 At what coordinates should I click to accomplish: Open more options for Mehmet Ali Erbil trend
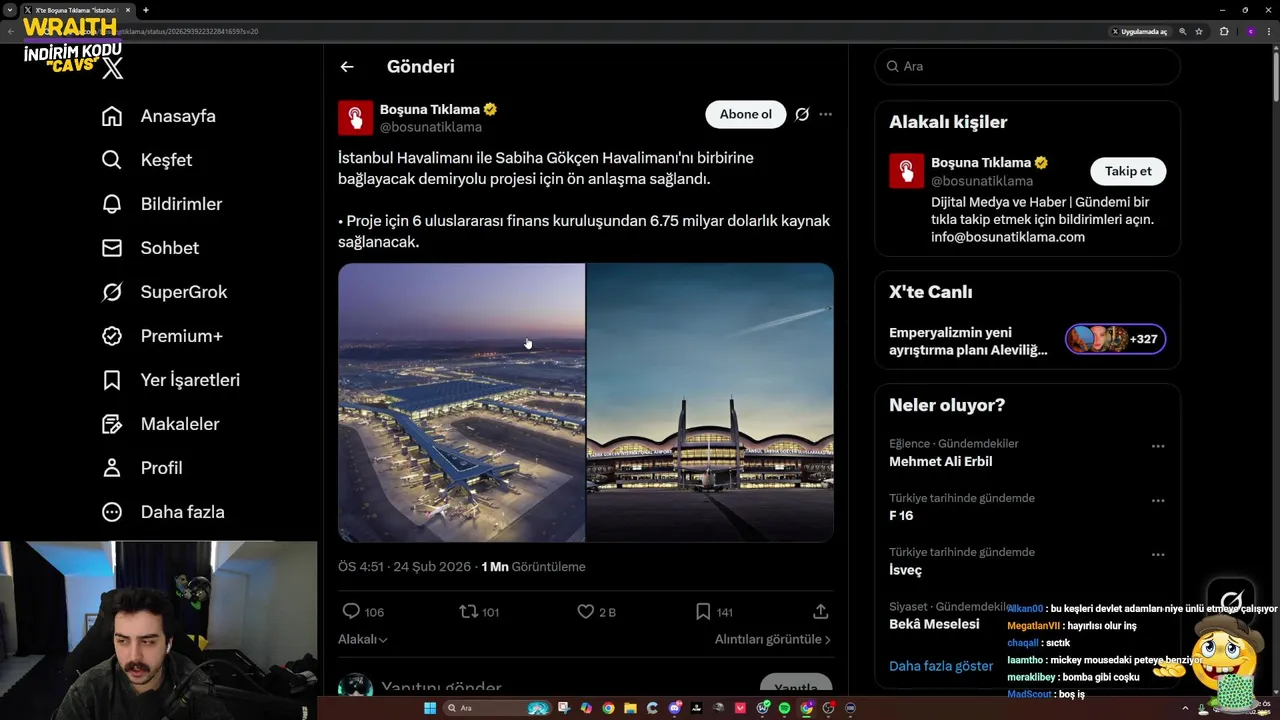[1158, 446]
